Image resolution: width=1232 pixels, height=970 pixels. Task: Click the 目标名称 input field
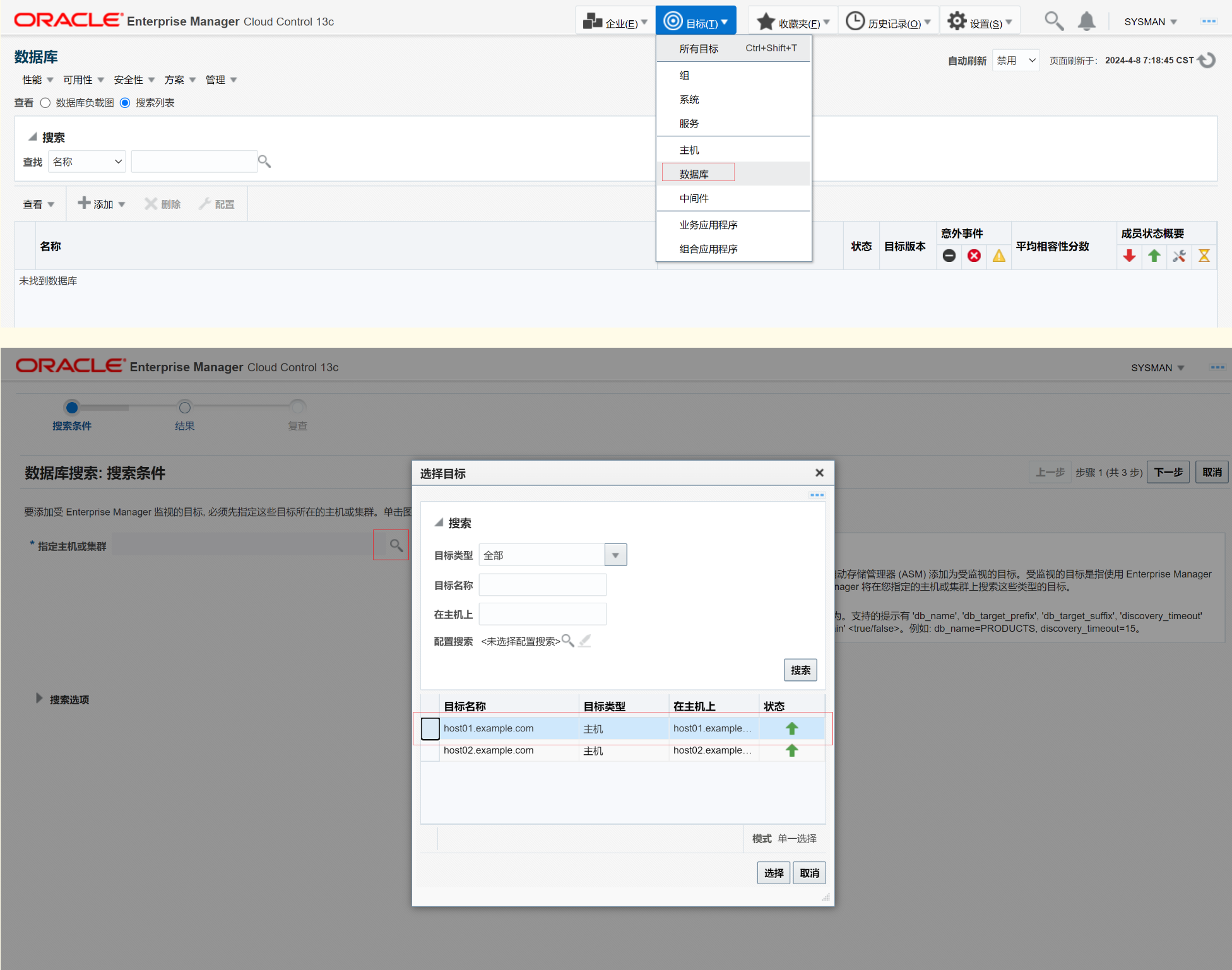[542, 585]
